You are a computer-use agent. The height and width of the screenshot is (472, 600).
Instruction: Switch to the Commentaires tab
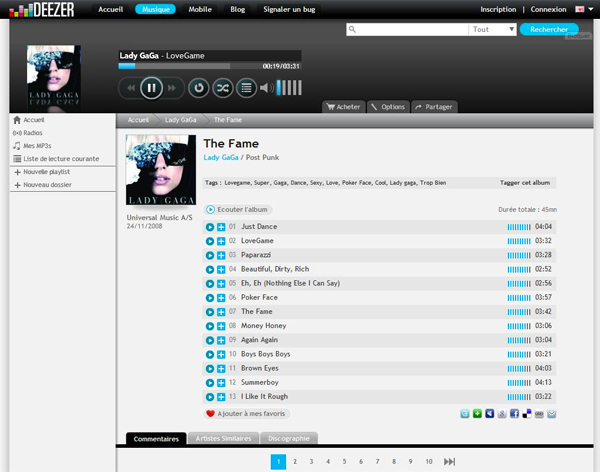(x=156, y=439)
